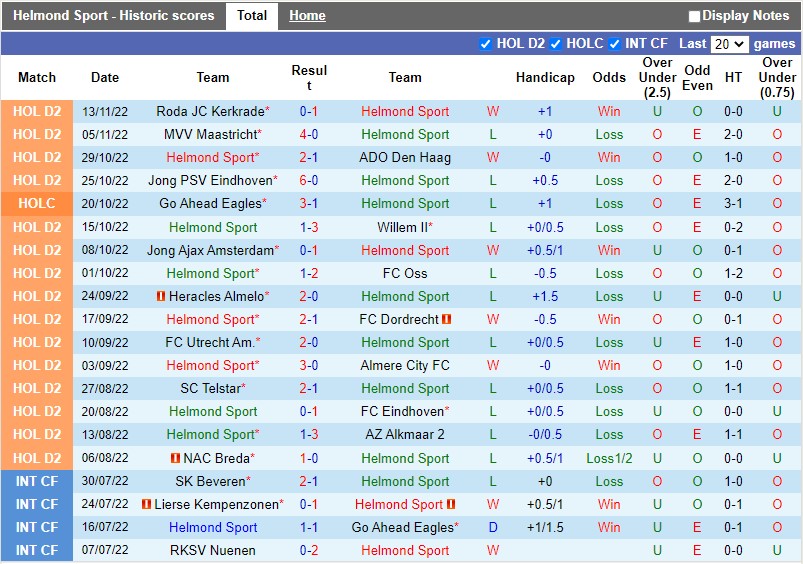Uncheck the HOLC league filter
The width and height of the screenshot is (803, 564).
pos(556,44)
